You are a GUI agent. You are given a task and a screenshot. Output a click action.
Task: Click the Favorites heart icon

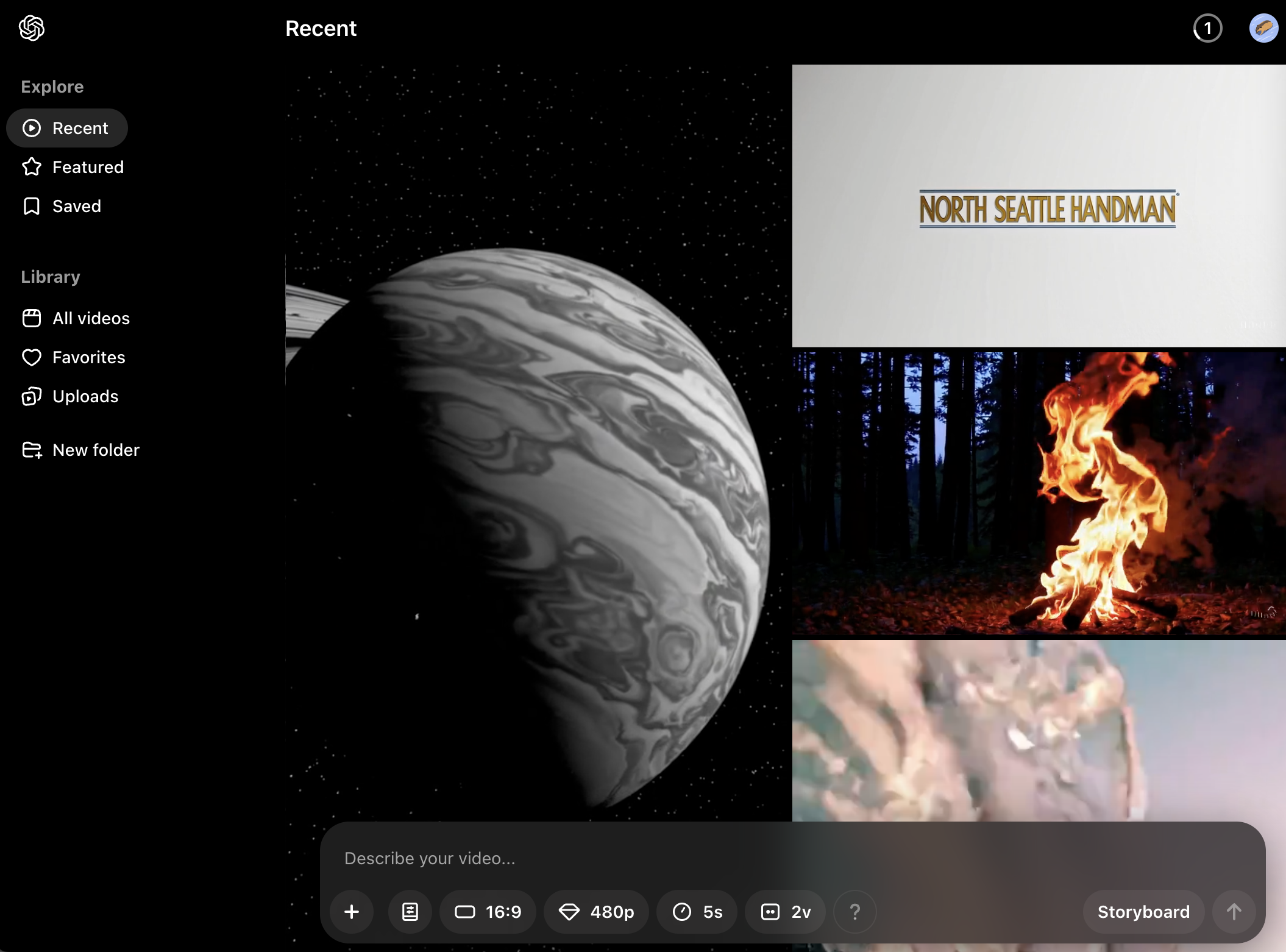(32, 357)
